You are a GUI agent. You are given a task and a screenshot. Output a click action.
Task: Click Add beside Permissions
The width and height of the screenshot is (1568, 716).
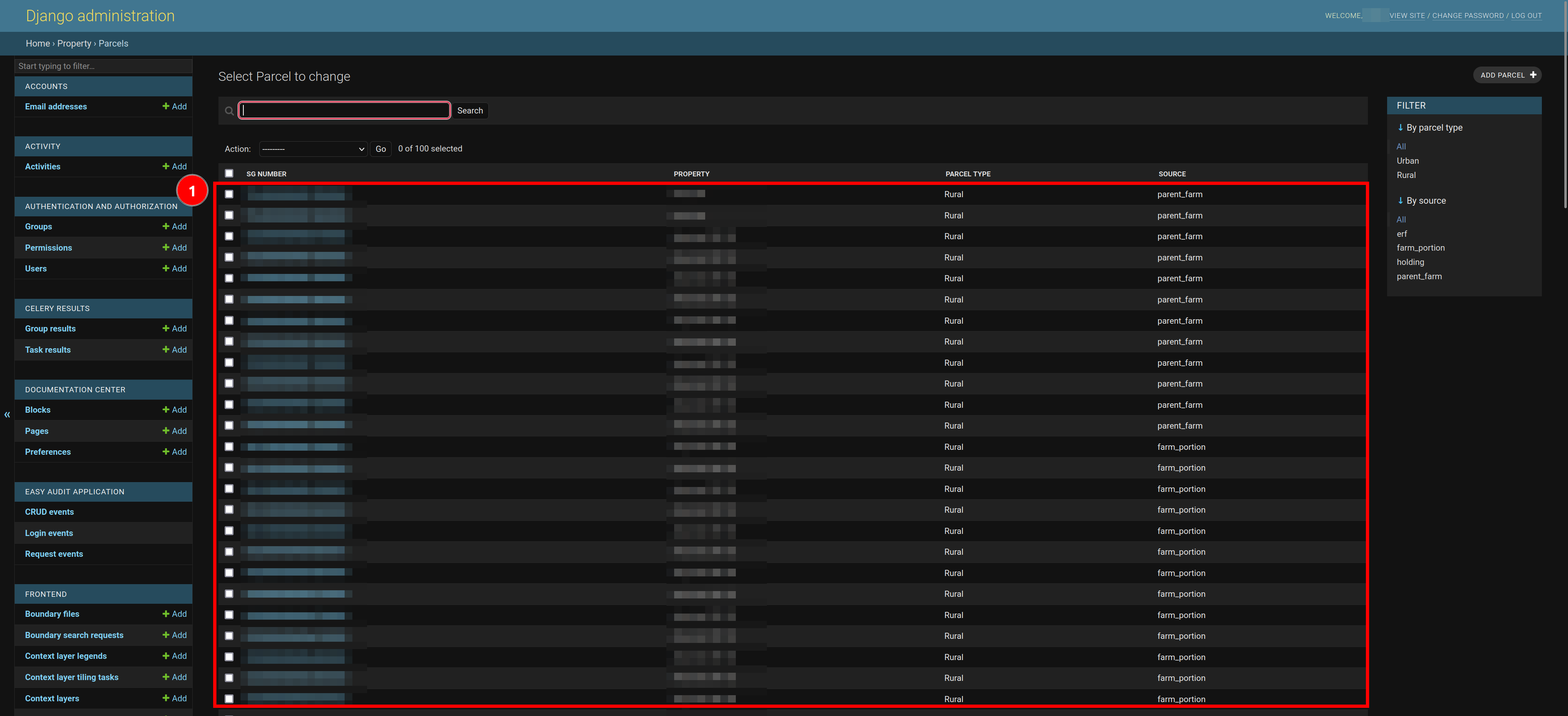pos(174,248)
